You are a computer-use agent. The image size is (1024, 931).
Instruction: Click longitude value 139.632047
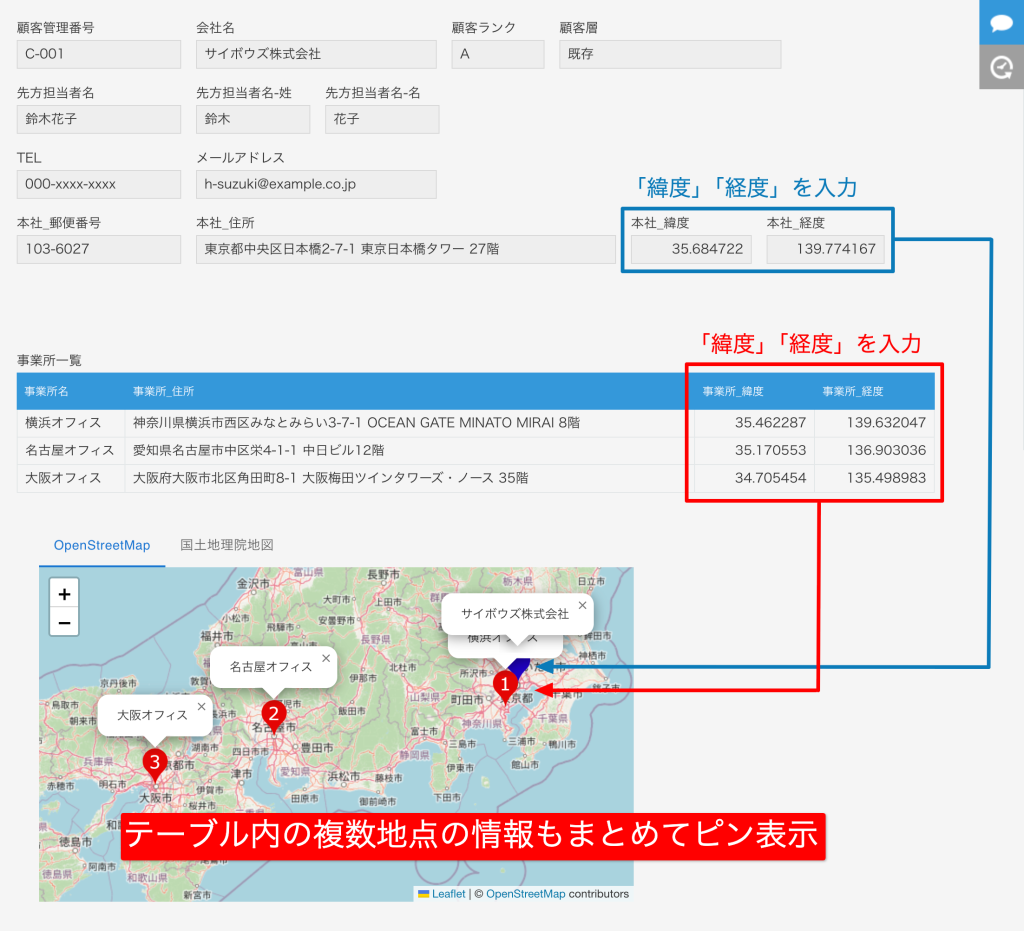tap(886, 423)
